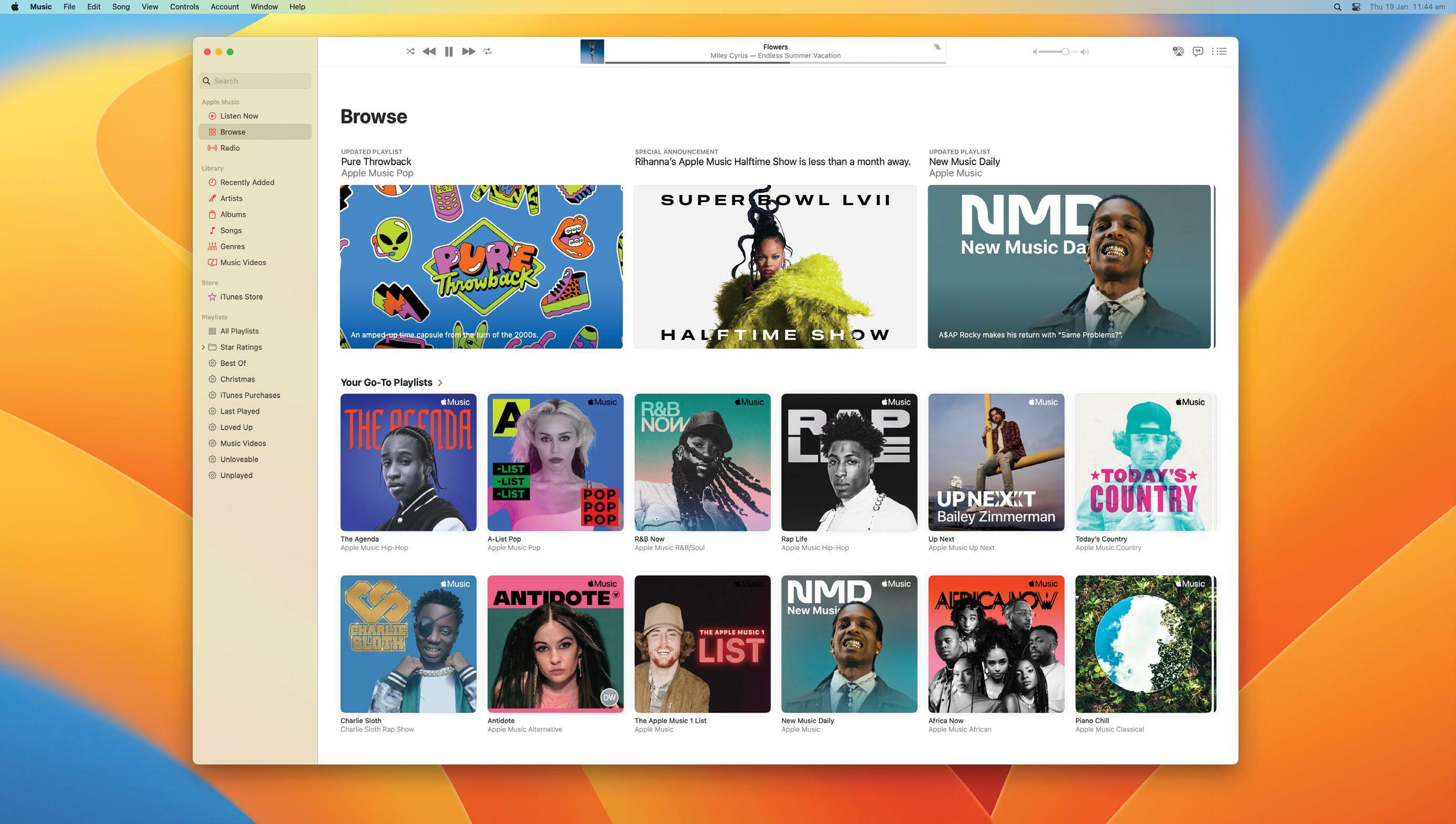1456x824 pixels.
Task: Open Songs in Library
Action: (255, 231)
